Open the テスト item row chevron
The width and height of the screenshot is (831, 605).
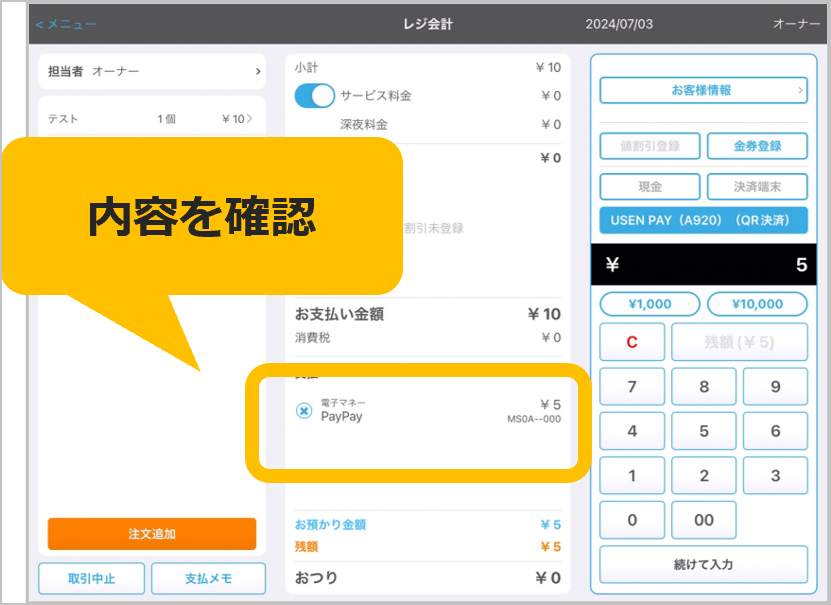[250, 119]
